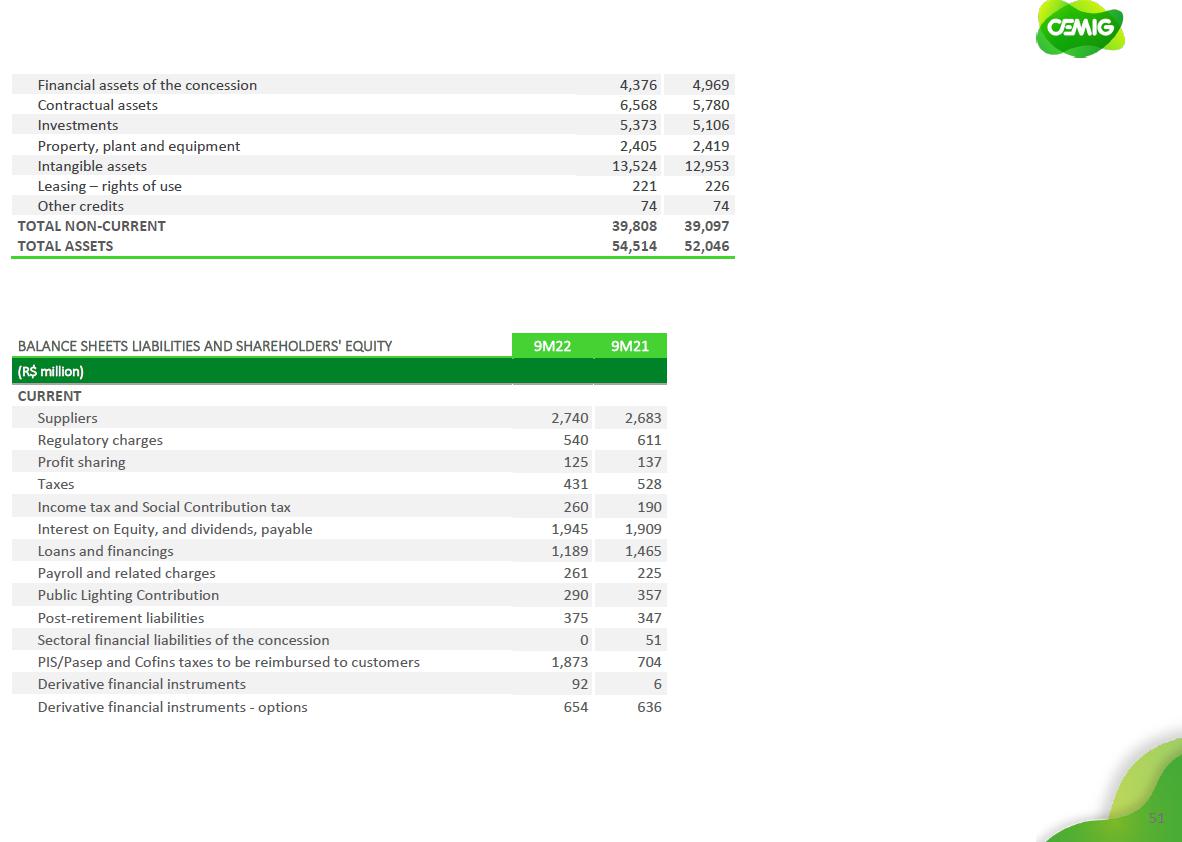Select the Intangible assets row label
Viewport: 1182px width, 842px height.
click(92, 166)
